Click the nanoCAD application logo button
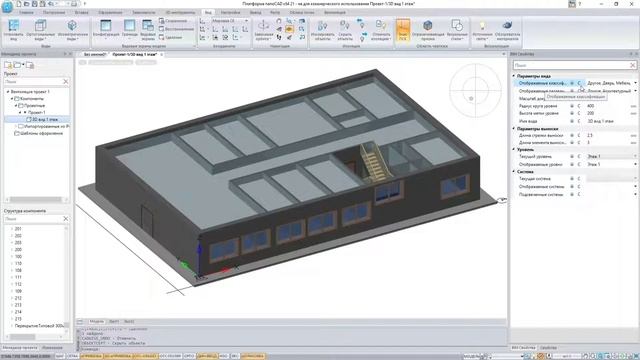The image size is (640, 360). tap(7, 6)
